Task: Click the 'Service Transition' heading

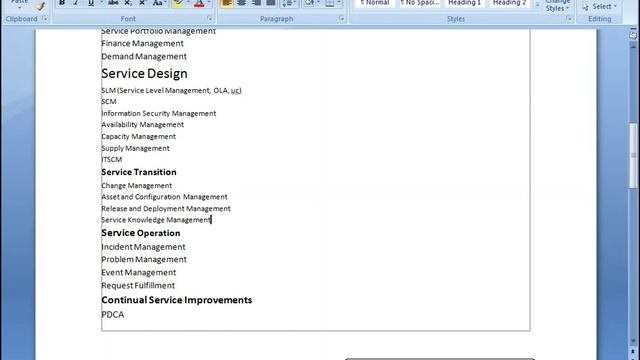Action: (x=139, y=172)
